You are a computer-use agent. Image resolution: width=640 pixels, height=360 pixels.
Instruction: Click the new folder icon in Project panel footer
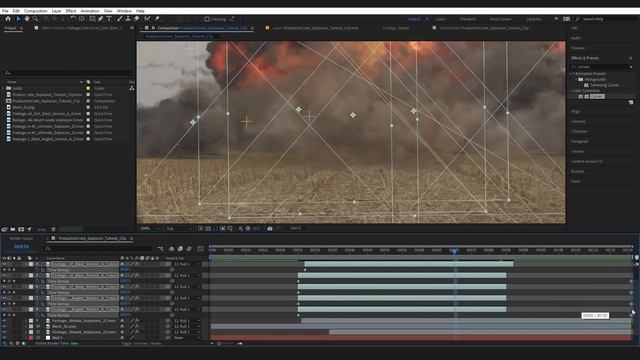(x=13, y=229)
